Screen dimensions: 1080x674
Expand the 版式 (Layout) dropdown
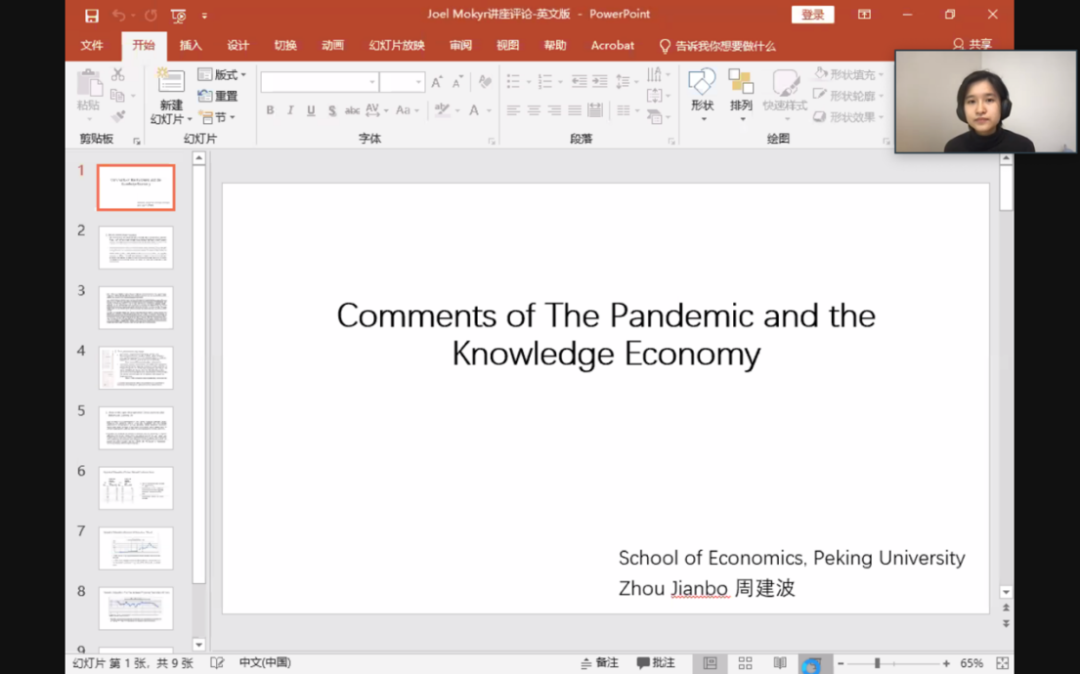pyautogui.click(x=222, y=75)
